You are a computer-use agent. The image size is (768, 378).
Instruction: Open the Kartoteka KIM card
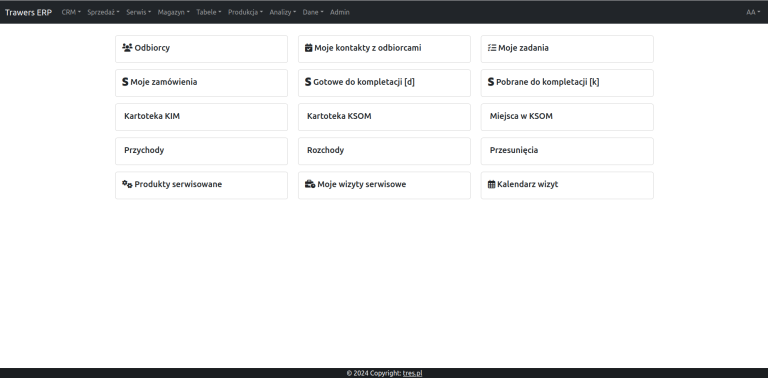click(x=201, y=117)
